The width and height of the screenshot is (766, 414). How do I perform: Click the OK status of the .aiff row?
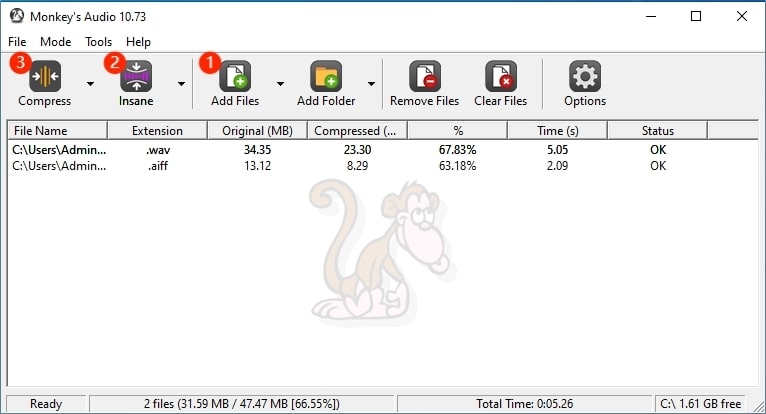pos(658,166)
